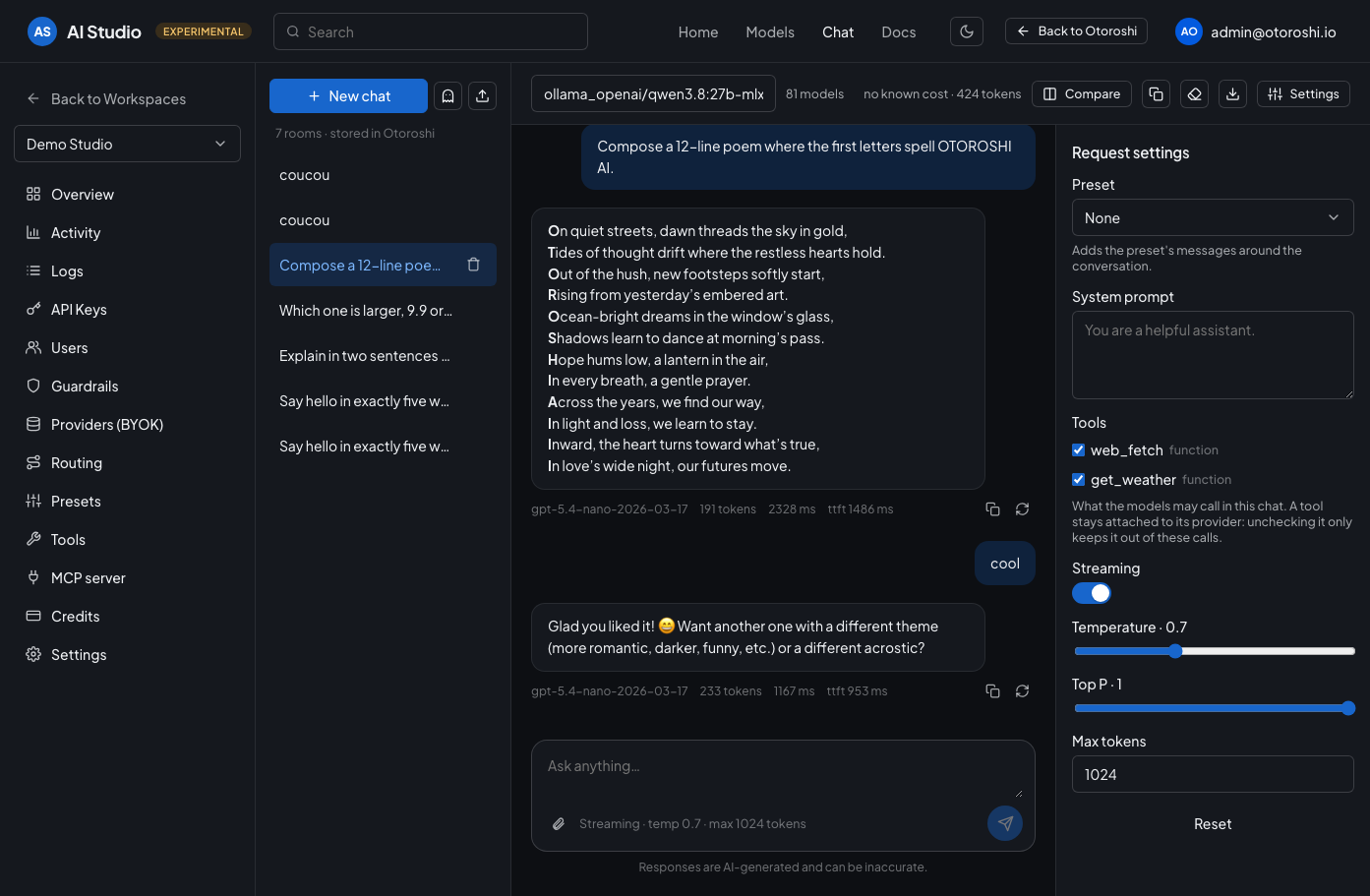Image resolution: width=1370 pixels, height=896 pixels.
Task: Open MCP server in sidebar
Action: click(127, 578)
